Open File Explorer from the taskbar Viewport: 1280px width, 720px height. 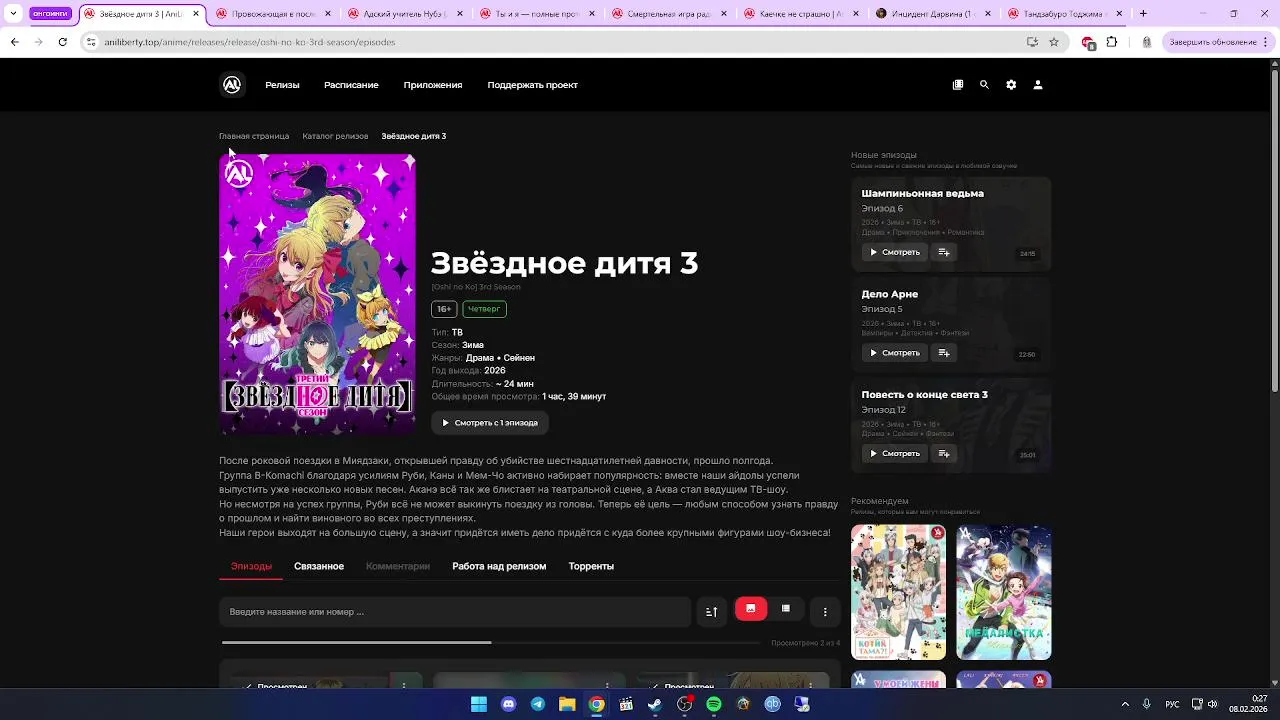point(567,704)
